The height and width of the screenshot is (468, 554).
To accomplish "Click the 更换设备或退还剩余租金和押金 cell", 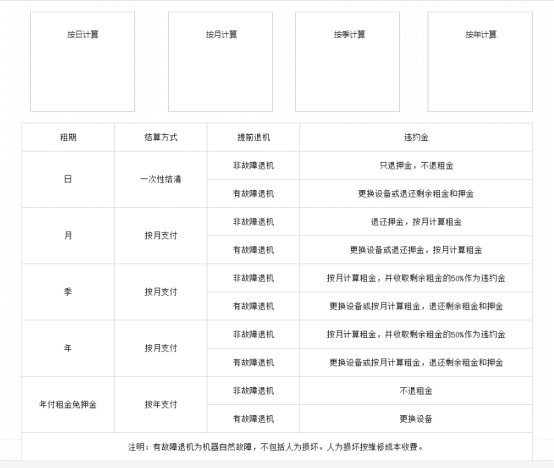I will click(416, 194).
